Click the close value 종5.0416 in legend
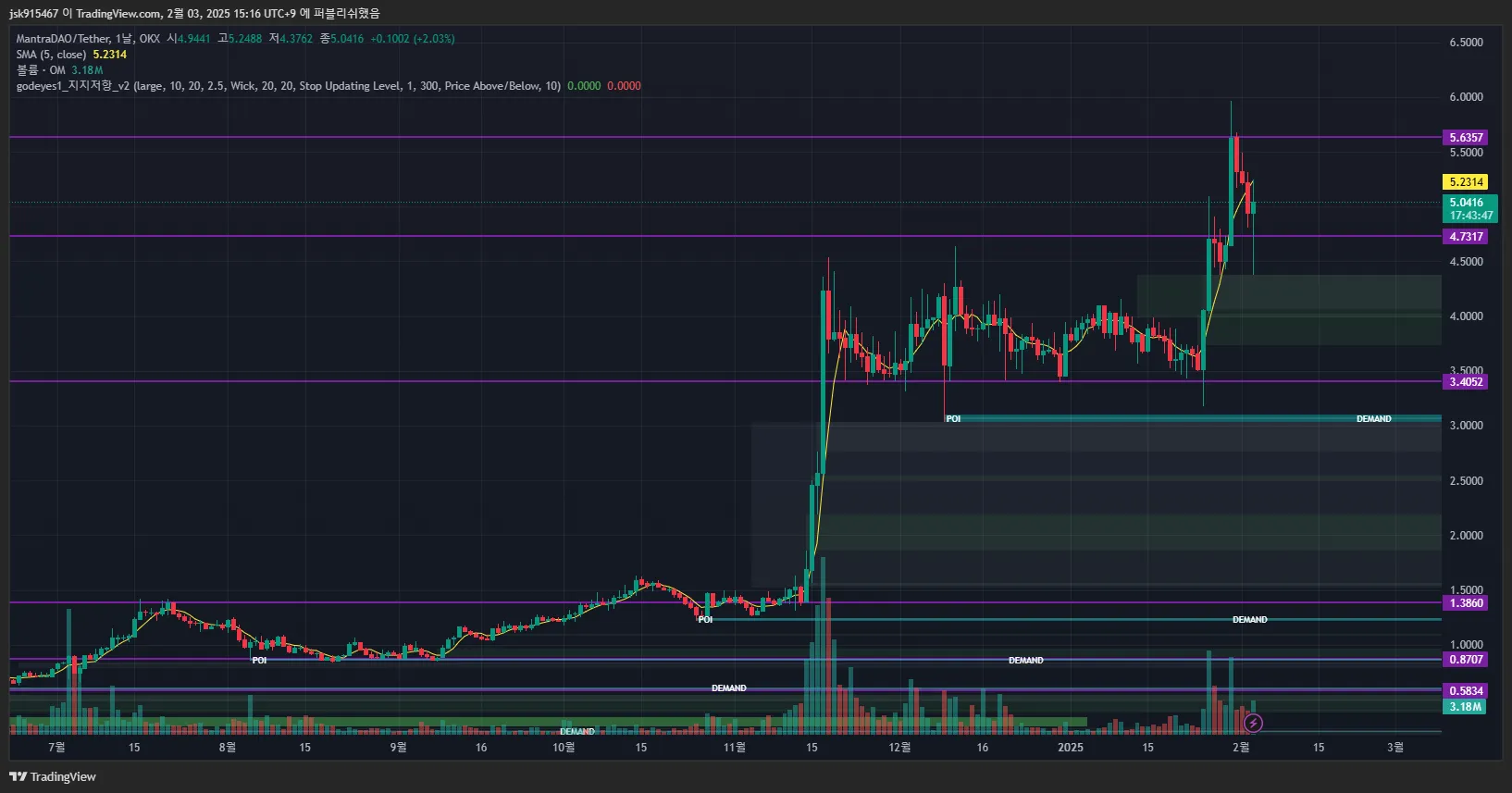 [341, 39]
